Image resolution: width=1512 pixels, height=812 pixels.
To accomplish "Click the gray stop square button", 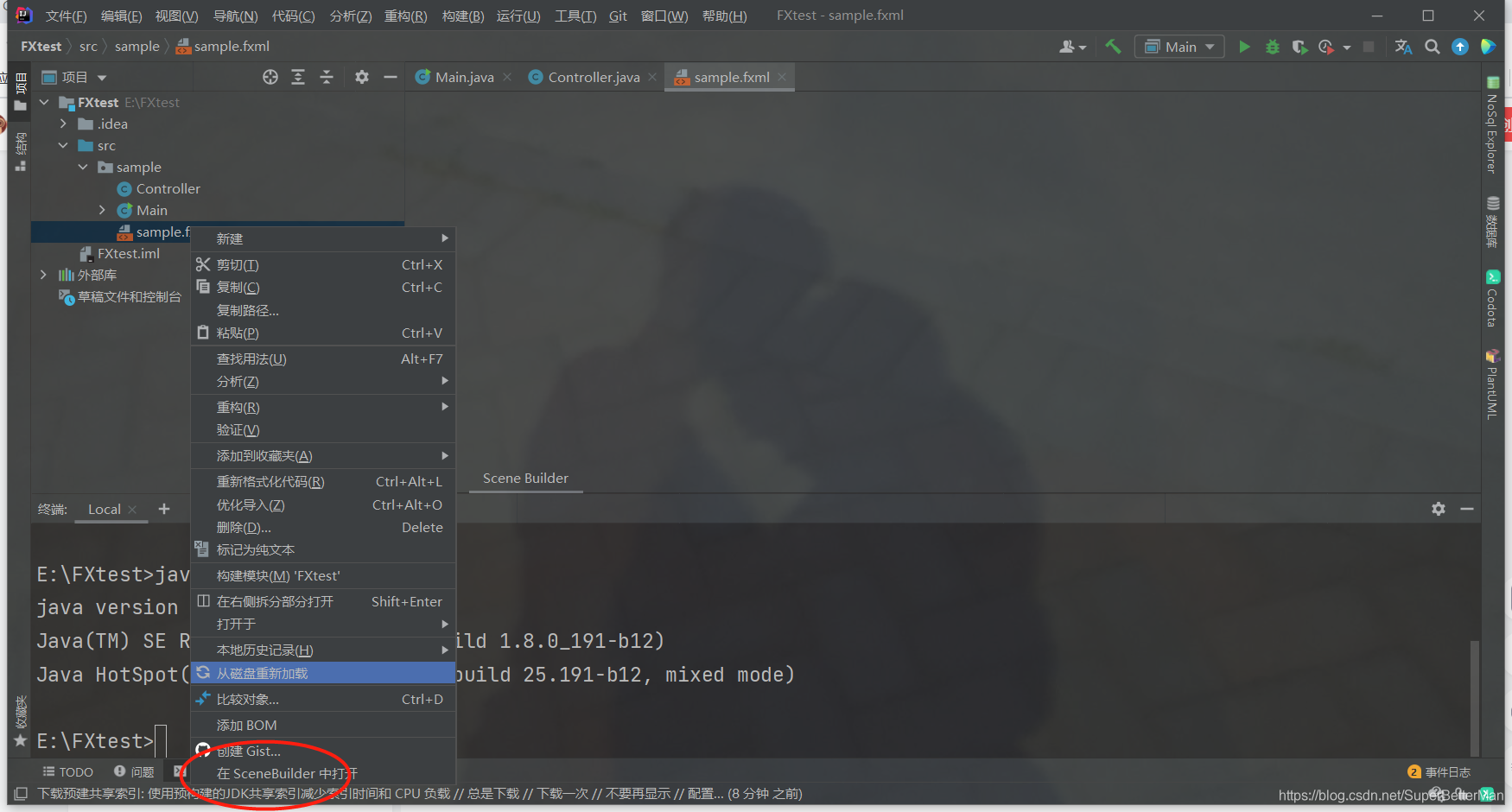I will pos(1369,47).
